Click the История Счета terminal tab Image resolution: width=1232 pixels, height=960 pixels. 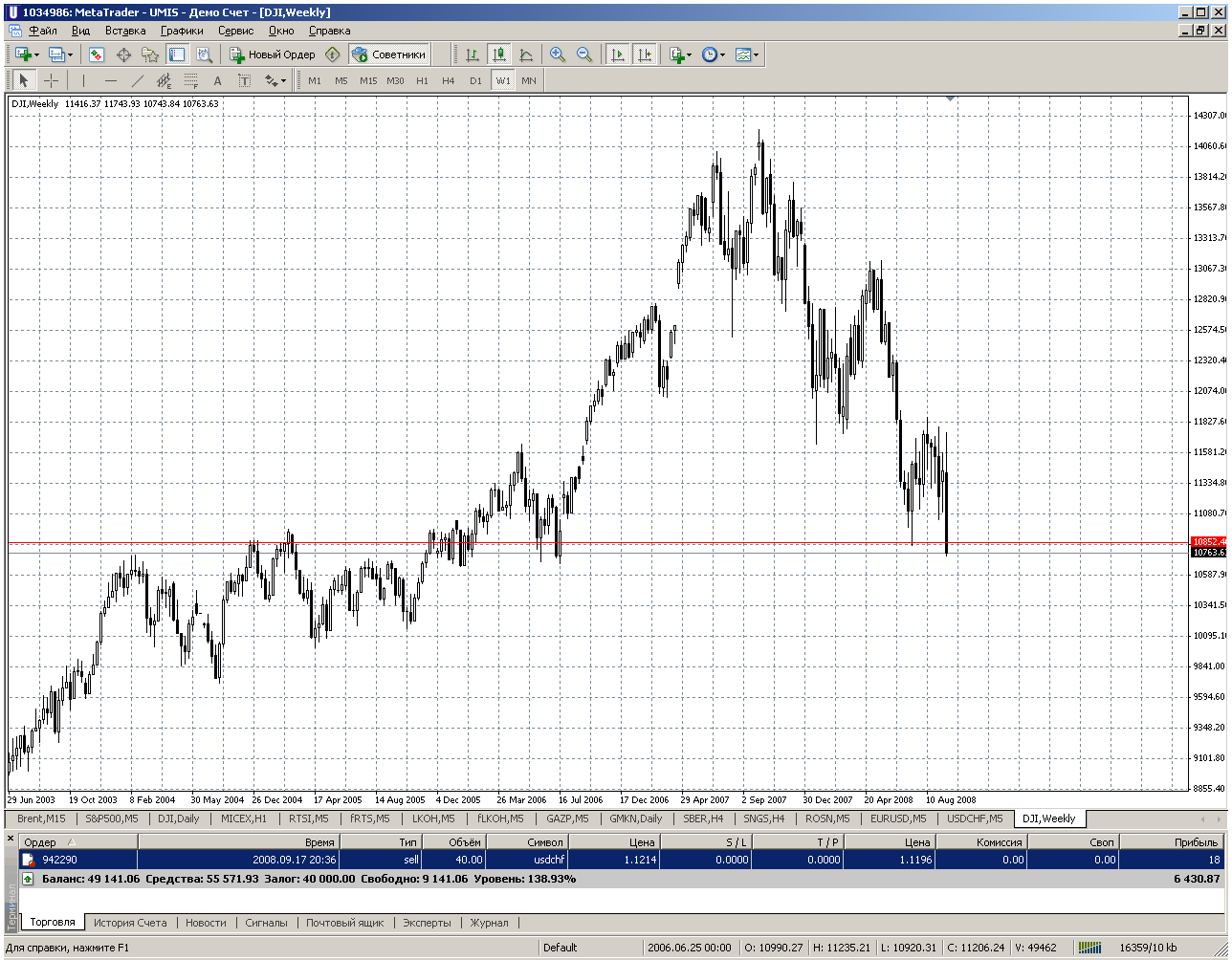pyautogui.click(x=130, y=923)
